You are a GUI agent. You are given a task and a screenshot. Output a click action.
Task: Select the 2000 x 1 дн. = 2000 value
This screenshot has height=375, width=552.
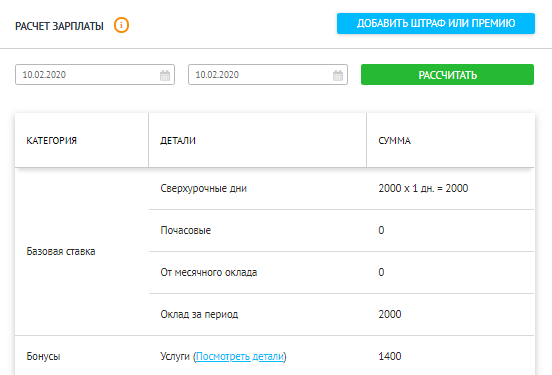[x=423, y=188]
